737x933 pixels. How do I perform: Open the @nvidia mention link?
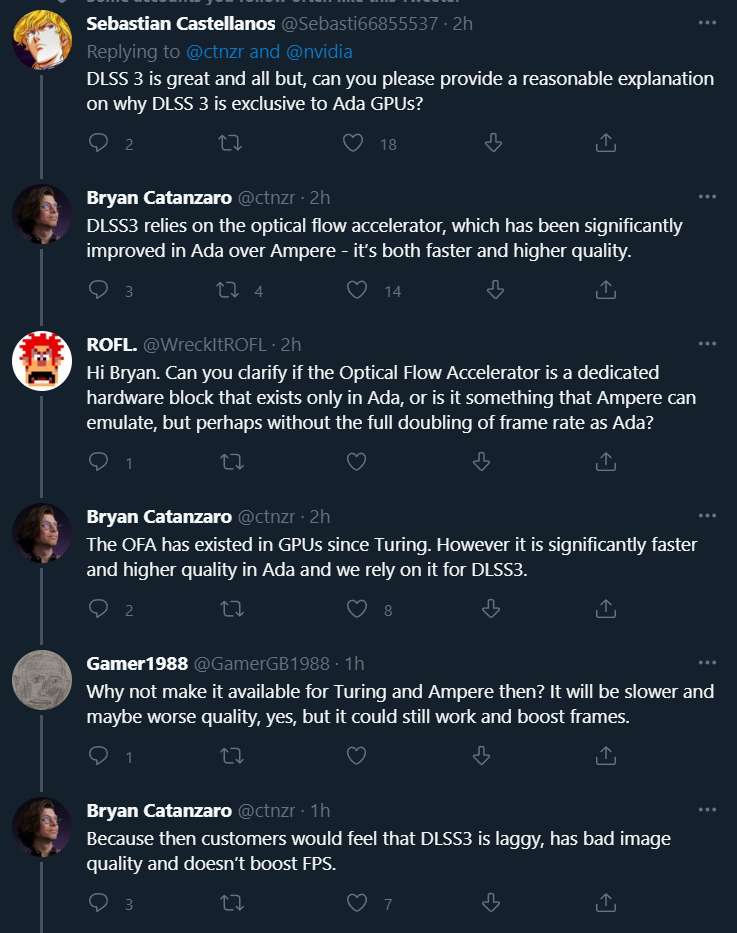coord(319,52)
